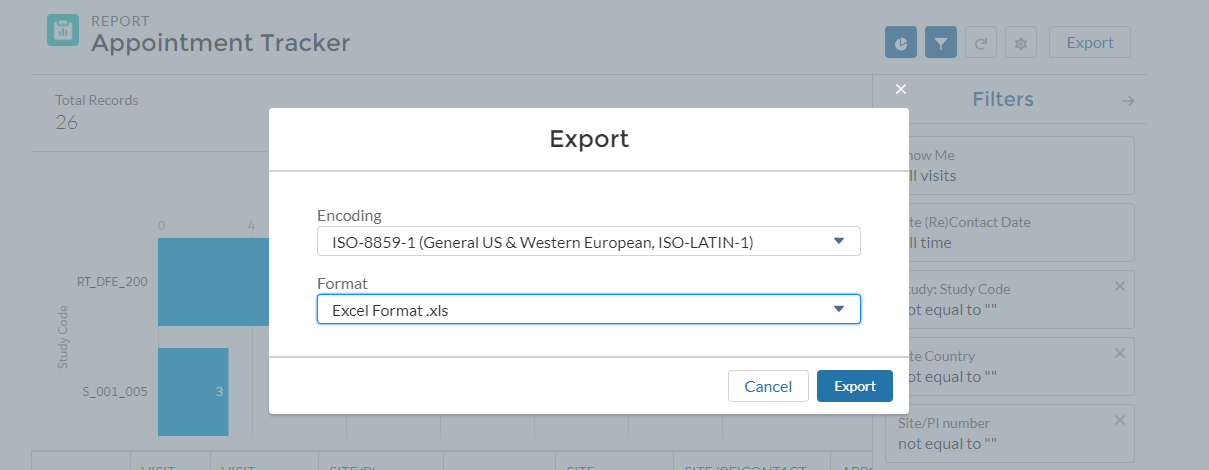Screen dimensions: 1209x470
Task: Remove the Site Country filter
Action: 1120,353
